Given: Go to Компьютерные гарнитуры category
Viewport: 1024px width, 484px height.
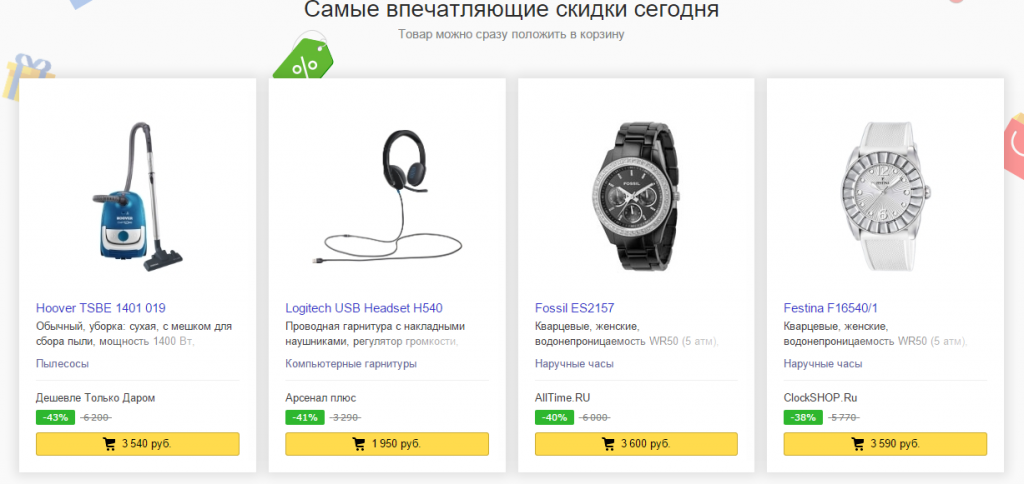Looking at the screenshot, I should [x=351, y=364].
